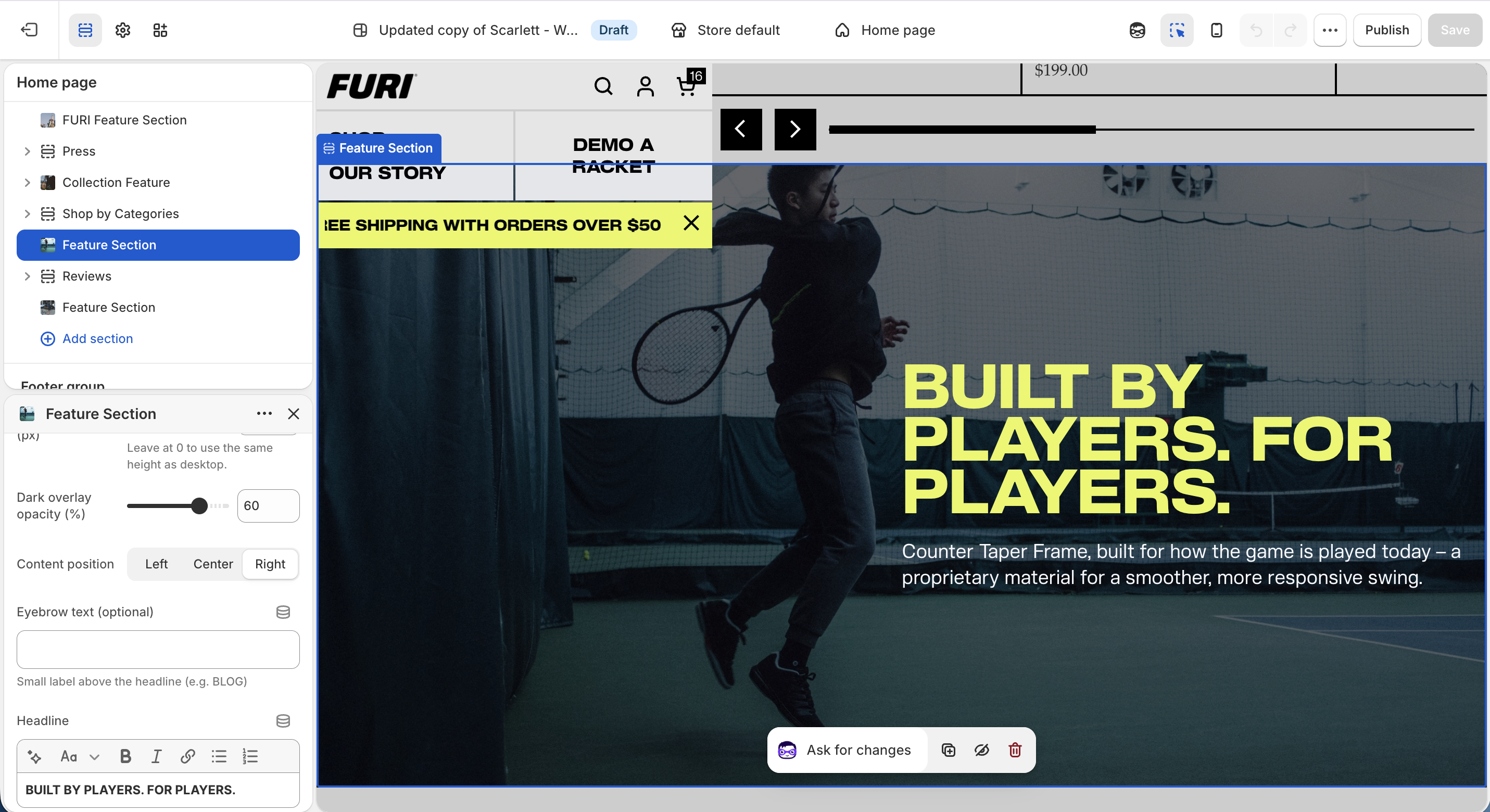Expand the Shop by Categories section

pyautogui.click(x=27, y=213)
